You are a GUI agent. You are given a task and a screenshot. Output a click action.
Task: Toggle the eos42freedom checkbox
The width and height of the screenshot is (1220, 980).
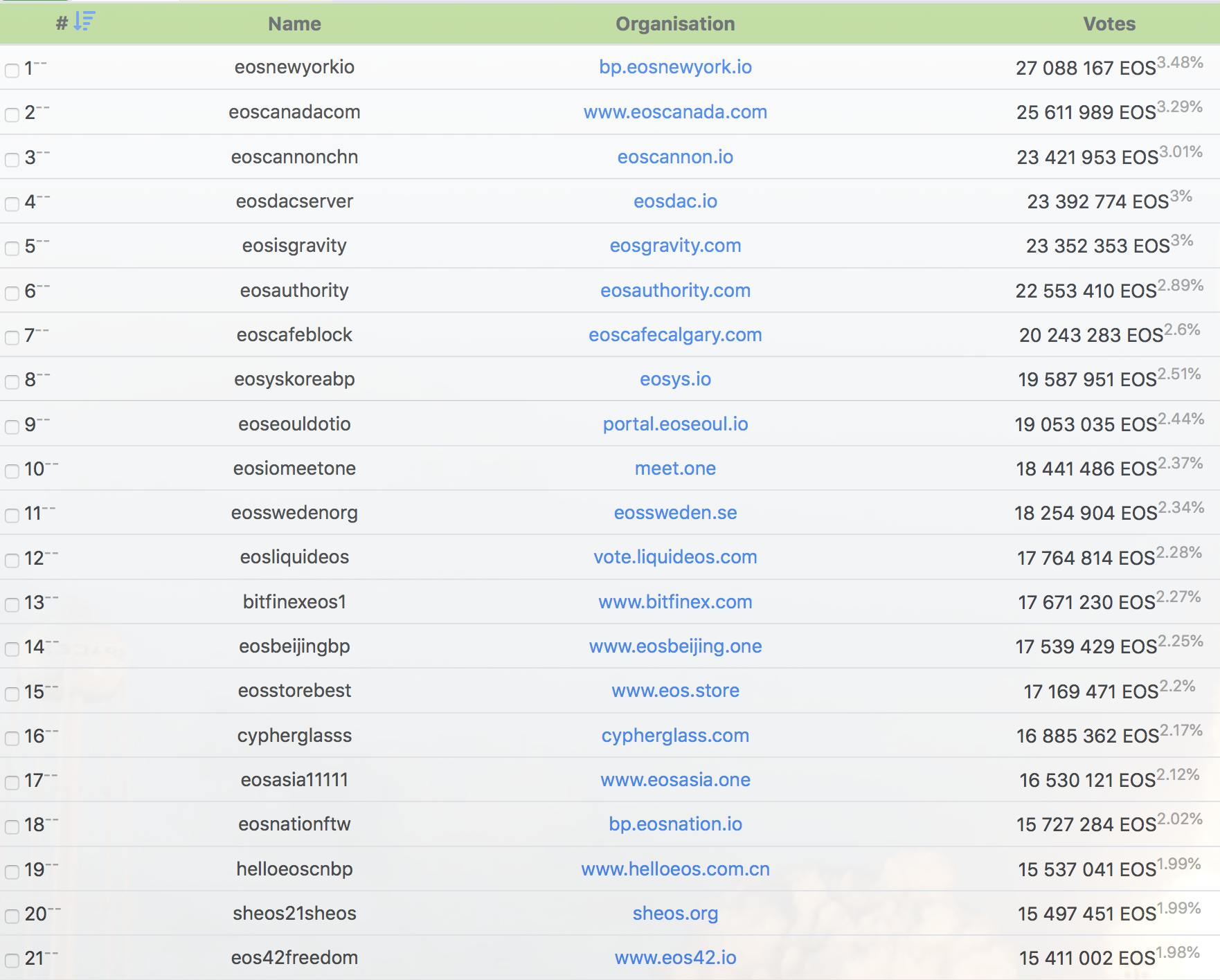pos(12,961)
